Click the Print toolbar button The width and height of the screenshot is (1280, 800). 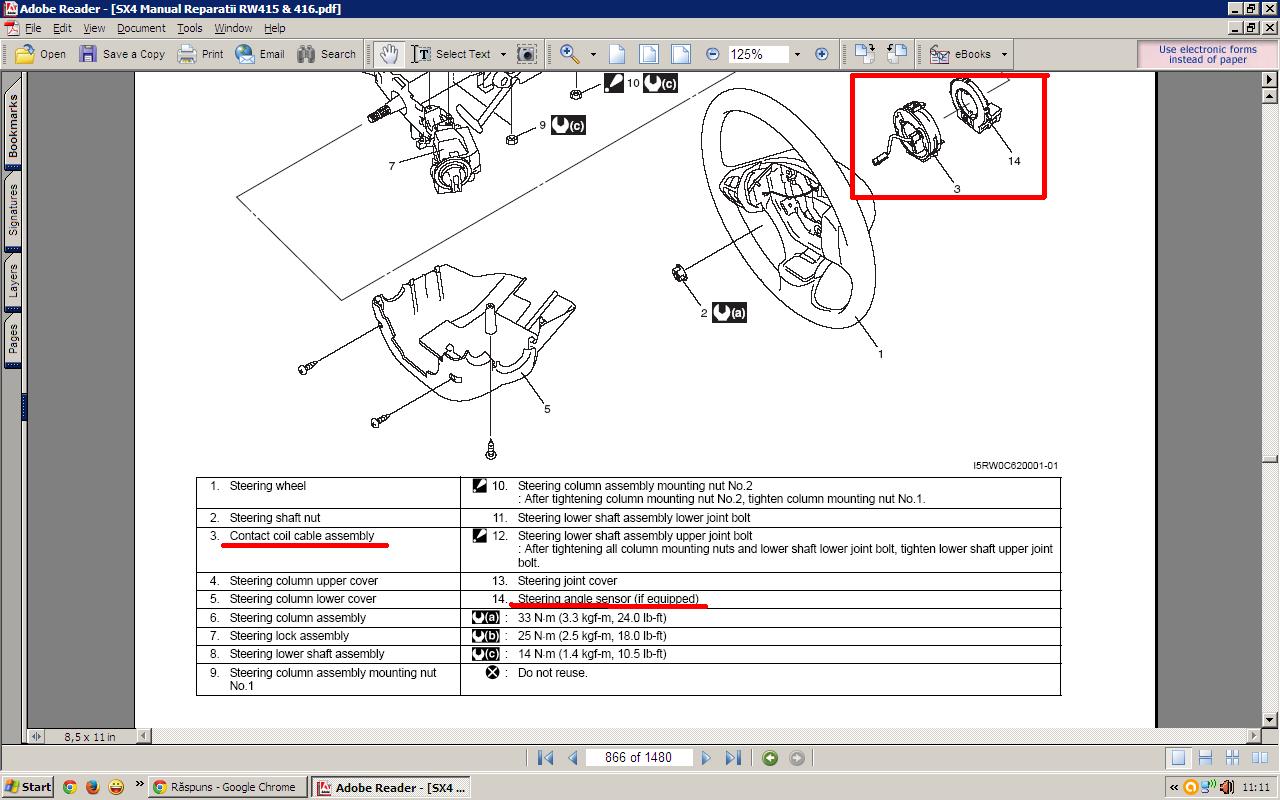200,54
